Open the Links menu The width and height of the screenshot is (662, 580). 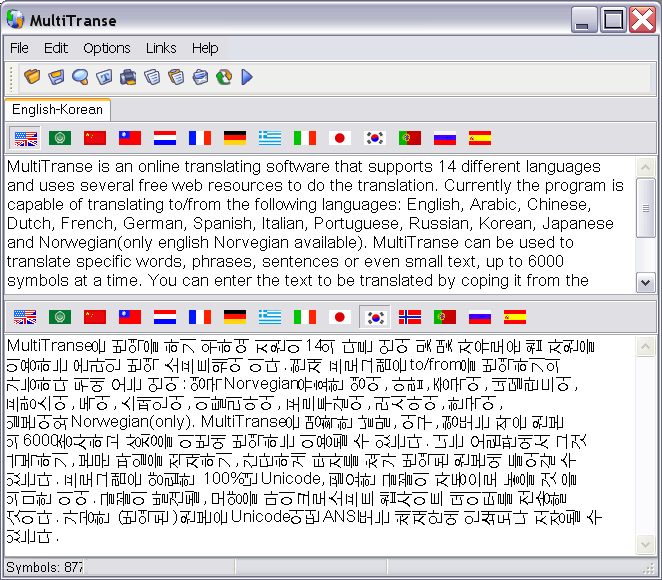161,48
